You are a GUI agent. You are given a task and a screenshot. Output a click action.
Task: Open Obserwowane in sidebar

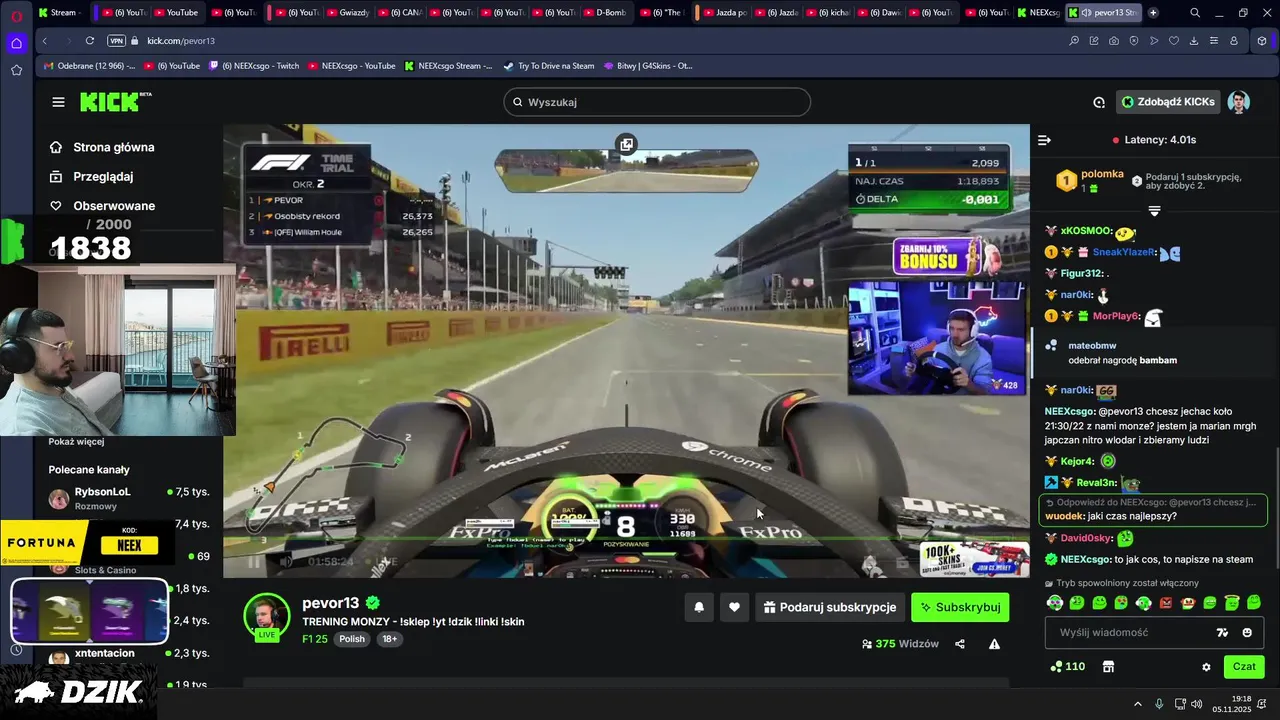pos(102,205)
